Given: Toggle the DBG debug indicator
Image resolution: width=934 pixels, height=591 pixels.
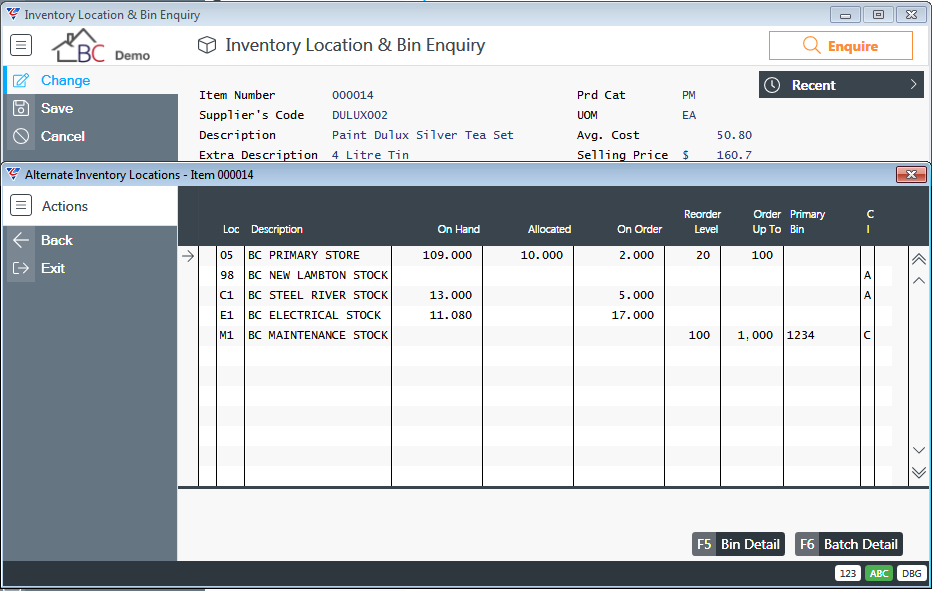Looking at the screenshot, I should 911,573.
